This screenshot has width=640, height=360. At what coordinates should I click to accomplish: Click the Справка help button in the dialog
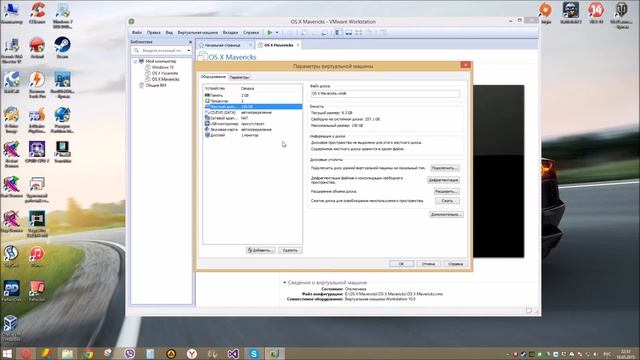coord(456,264)
